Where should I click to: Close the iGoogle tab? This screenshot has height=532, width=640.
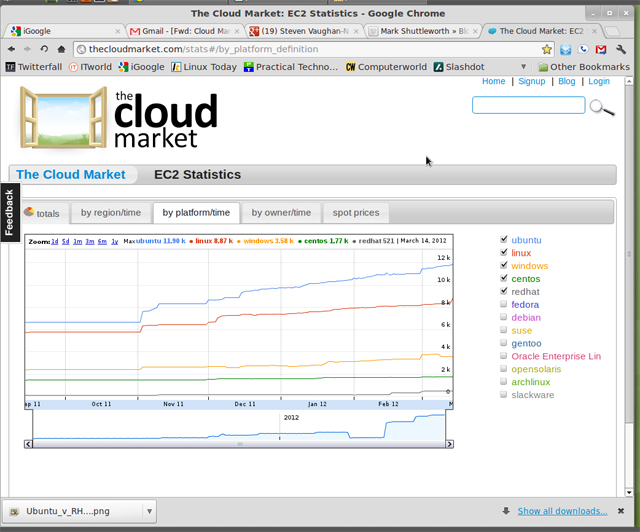click(118, 31)
